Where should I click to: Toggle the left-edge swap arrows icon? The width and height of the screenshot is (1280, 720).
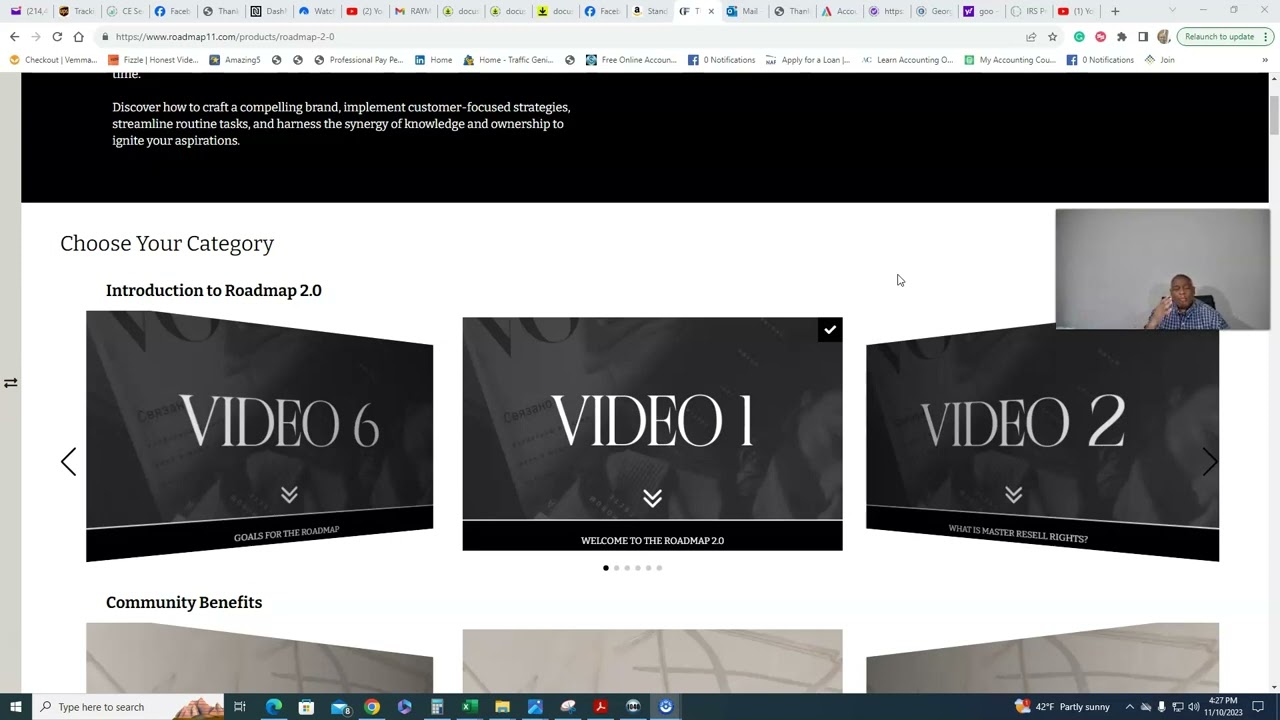(x=10, y=383)
